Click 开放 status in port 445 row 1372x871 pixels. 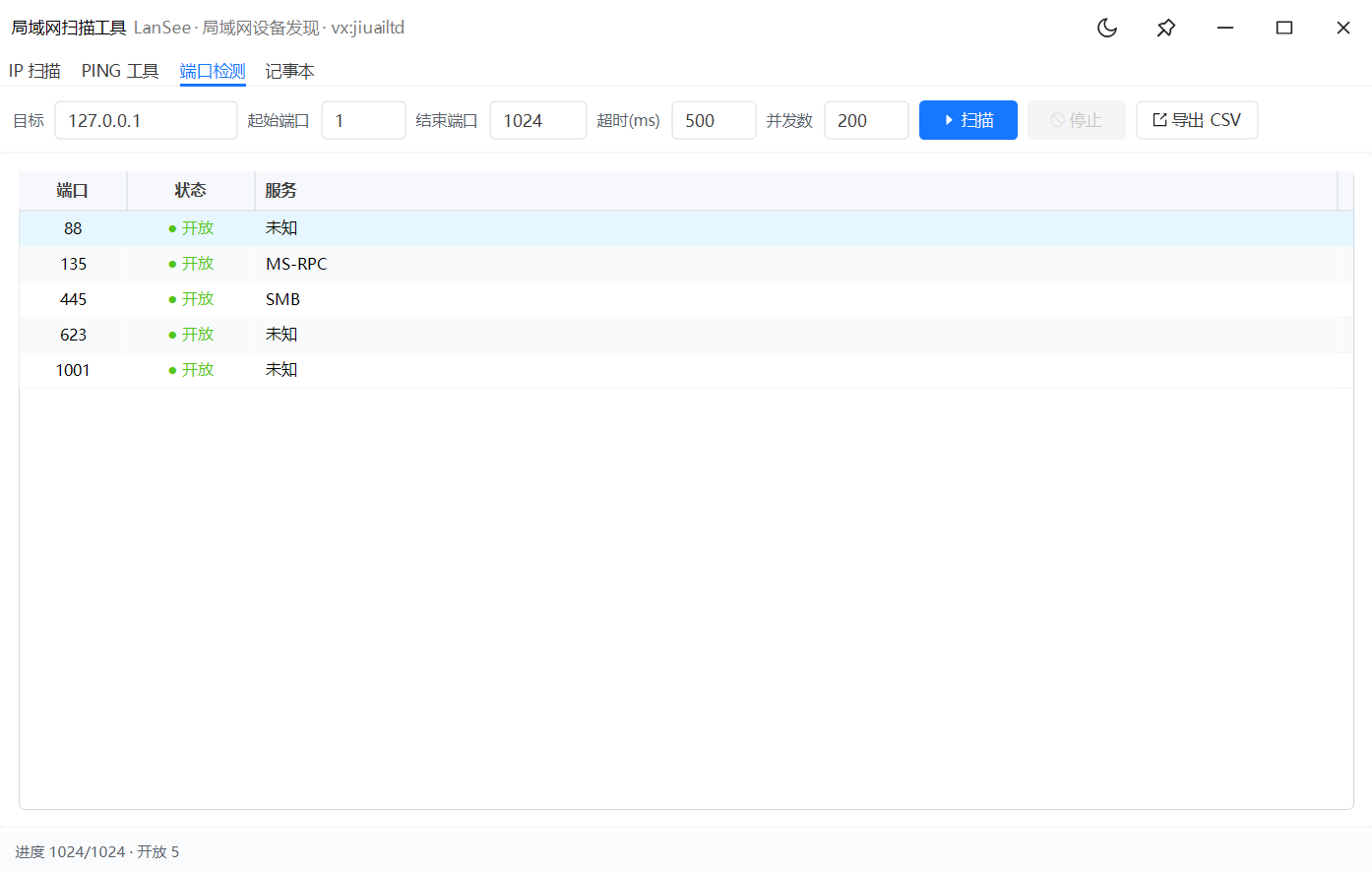[191, 299]
